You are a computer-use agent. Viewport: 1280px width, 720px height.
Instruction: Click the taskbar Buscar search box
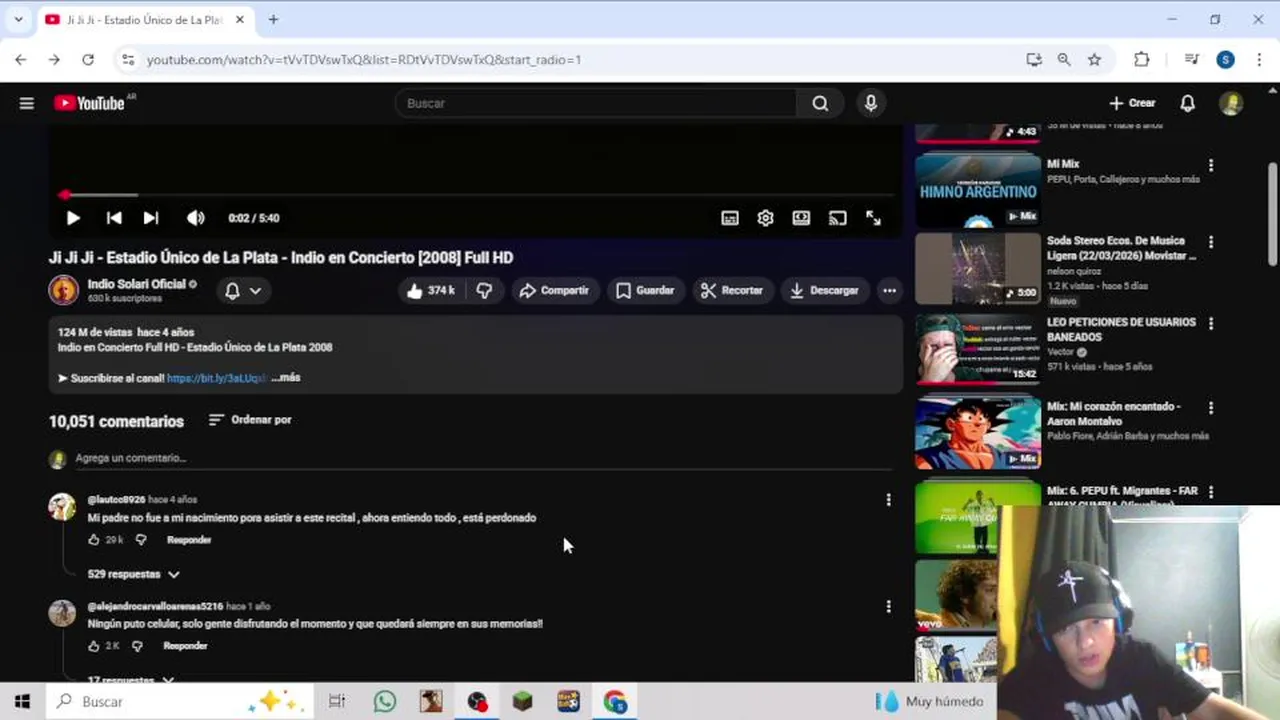[180, 702]
